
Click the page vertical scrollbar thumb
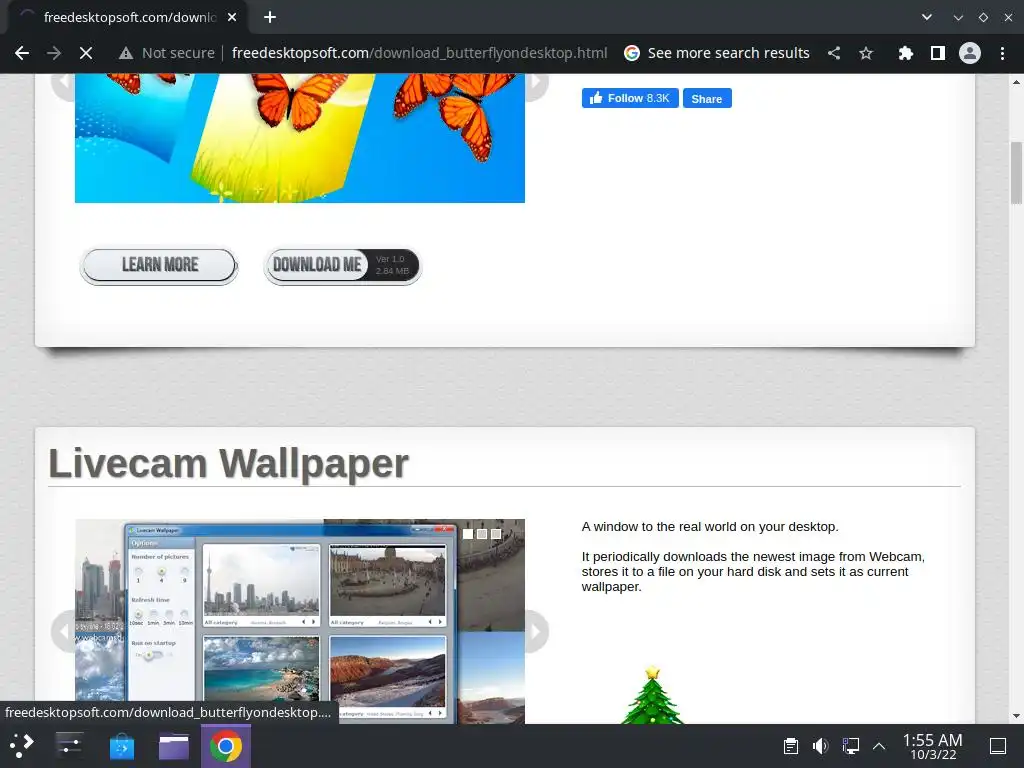point(1016,173)
